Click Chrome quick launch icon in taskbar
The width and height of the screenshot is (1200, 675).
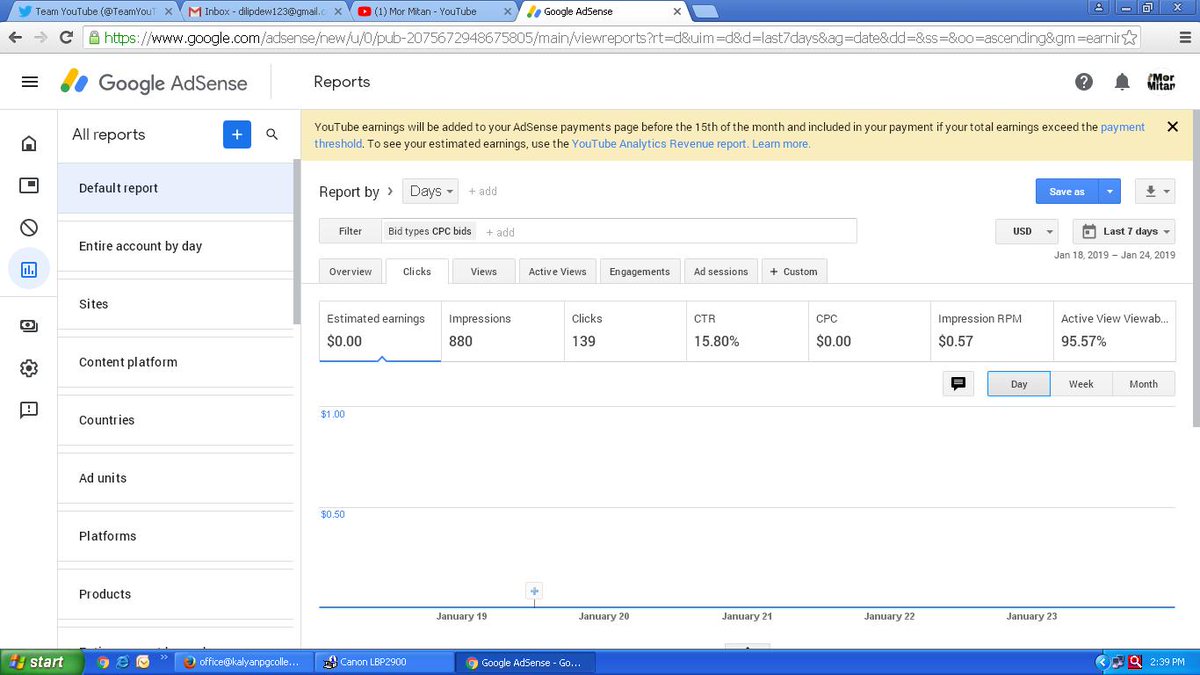click(104, 662)
